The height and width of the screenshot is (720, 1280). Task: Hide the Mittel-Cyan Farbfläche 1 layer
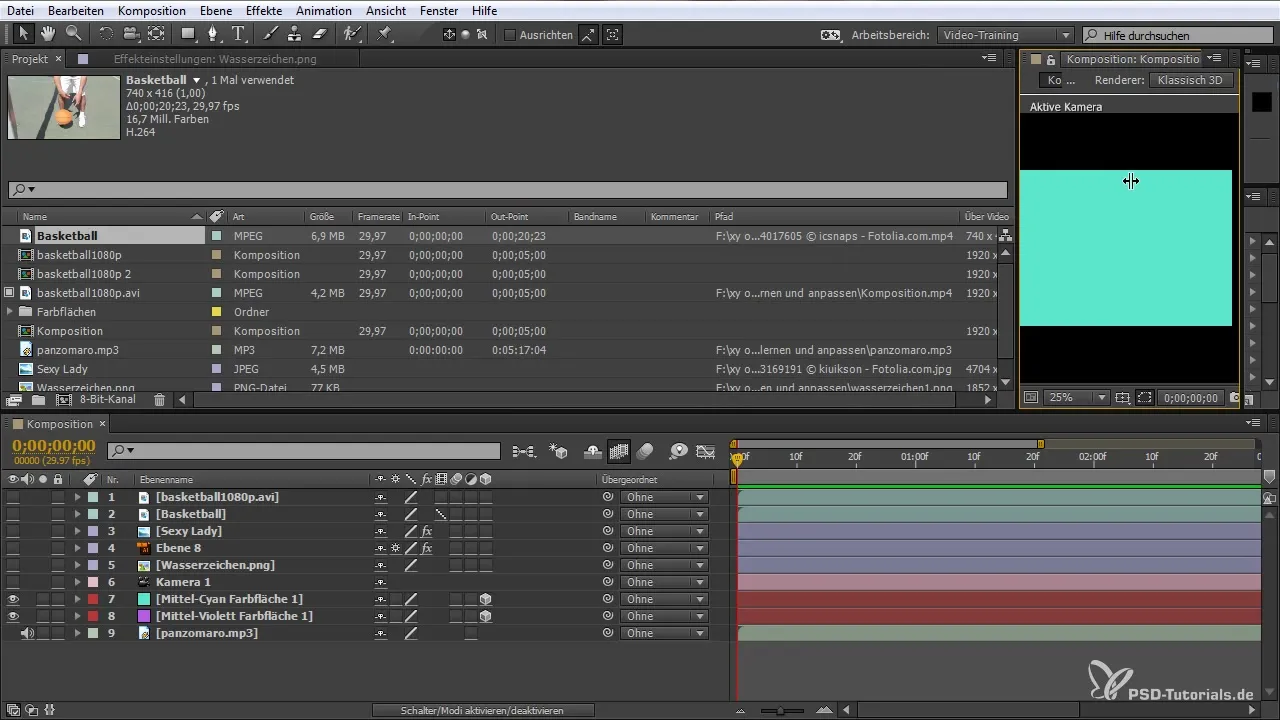(13, 599)
